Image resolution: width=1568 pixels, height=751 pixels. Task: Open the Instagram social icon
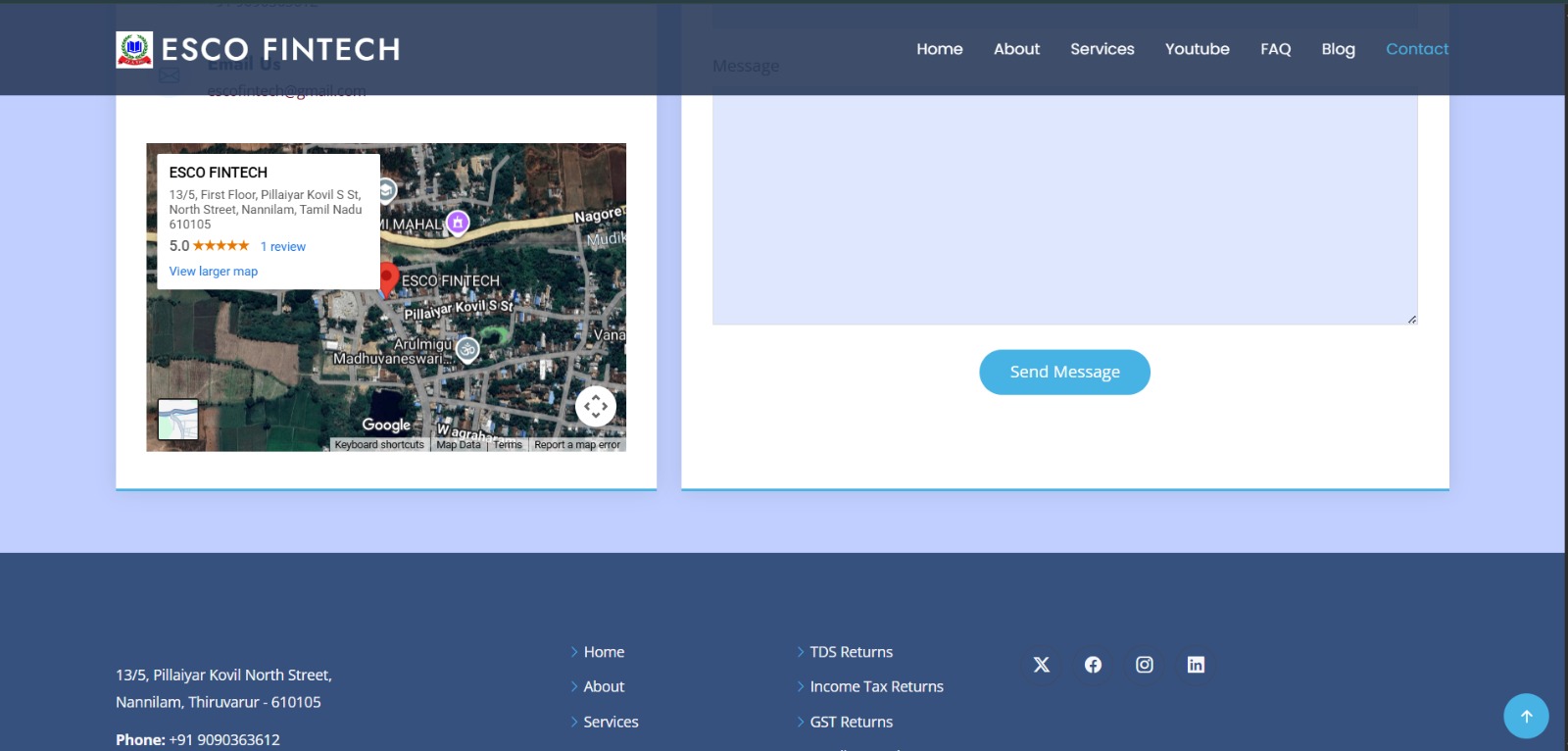(1144, 665)
